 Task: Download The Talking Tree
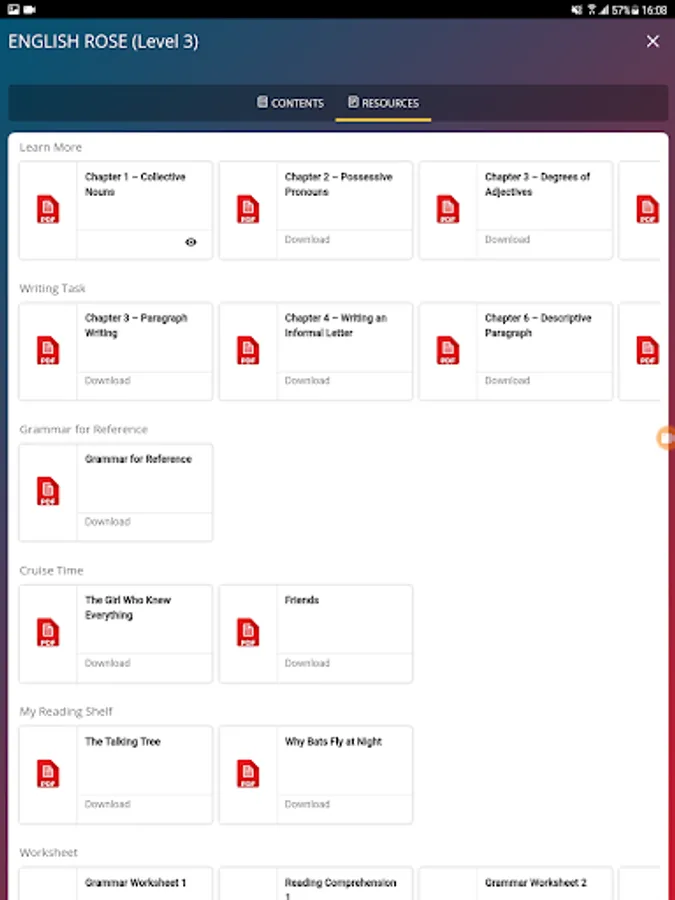pos(107,804)
